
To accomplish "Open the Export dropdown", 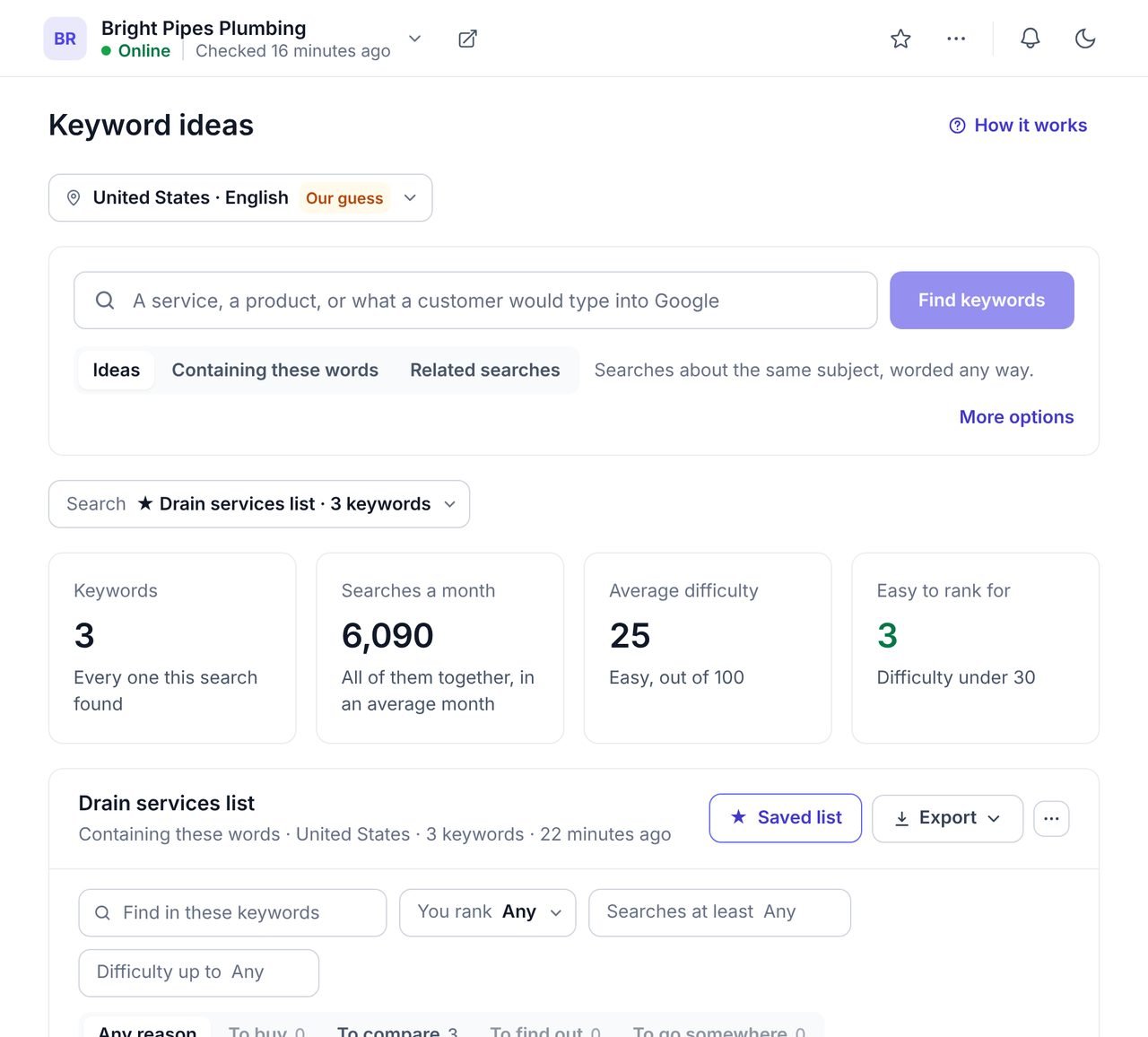I will coord(947,818).
